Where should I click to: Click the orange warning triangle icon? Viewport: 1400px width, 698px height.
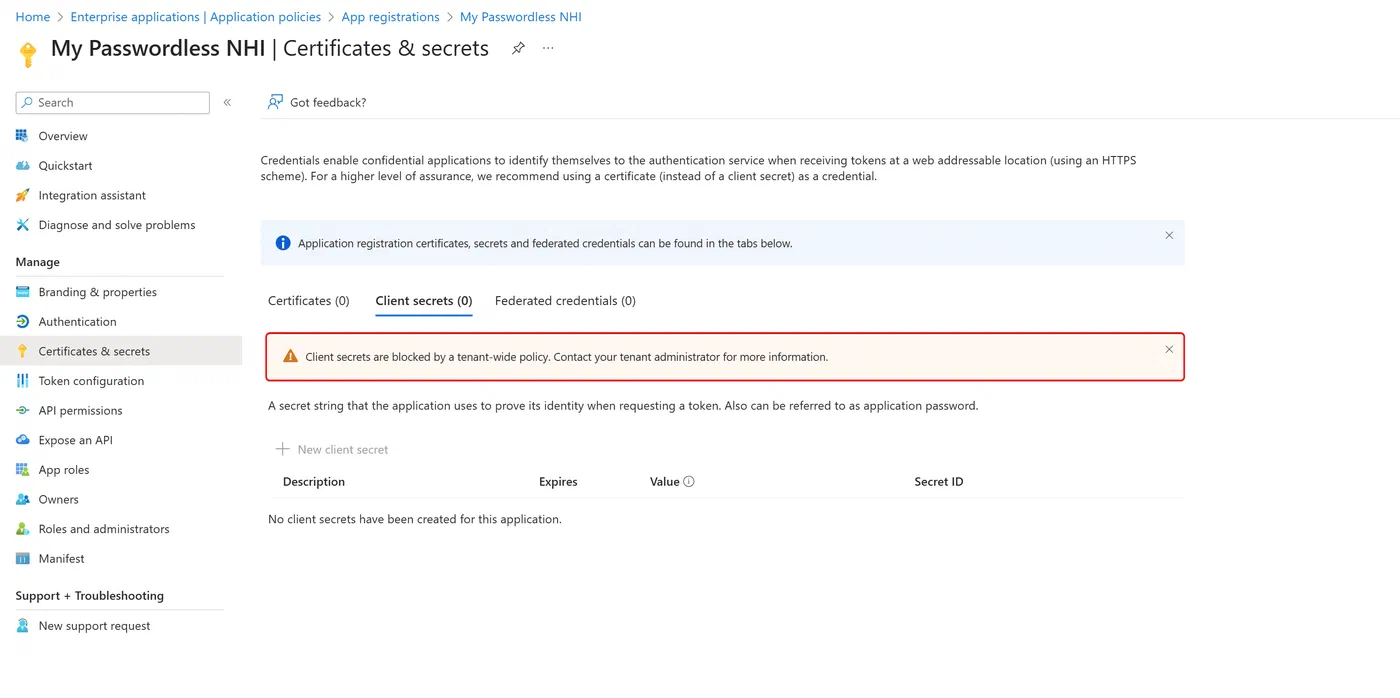[290, 357]
